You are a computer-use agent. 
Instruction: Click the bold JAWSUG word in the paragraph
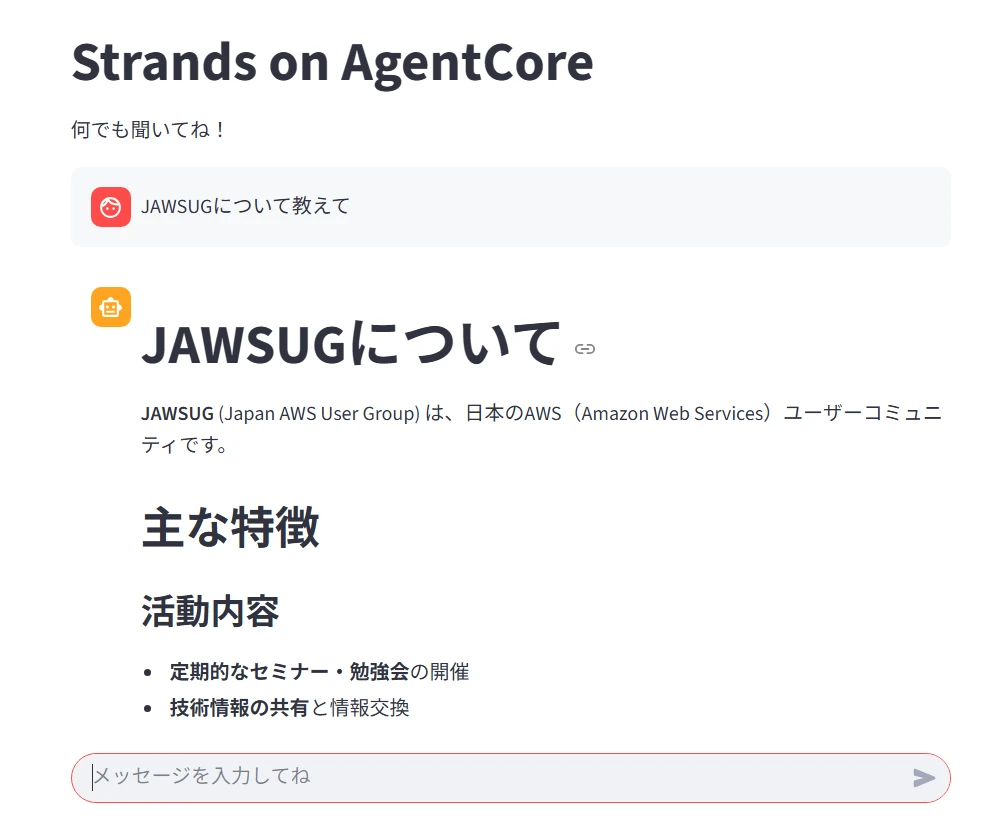[x=177, y=414]
